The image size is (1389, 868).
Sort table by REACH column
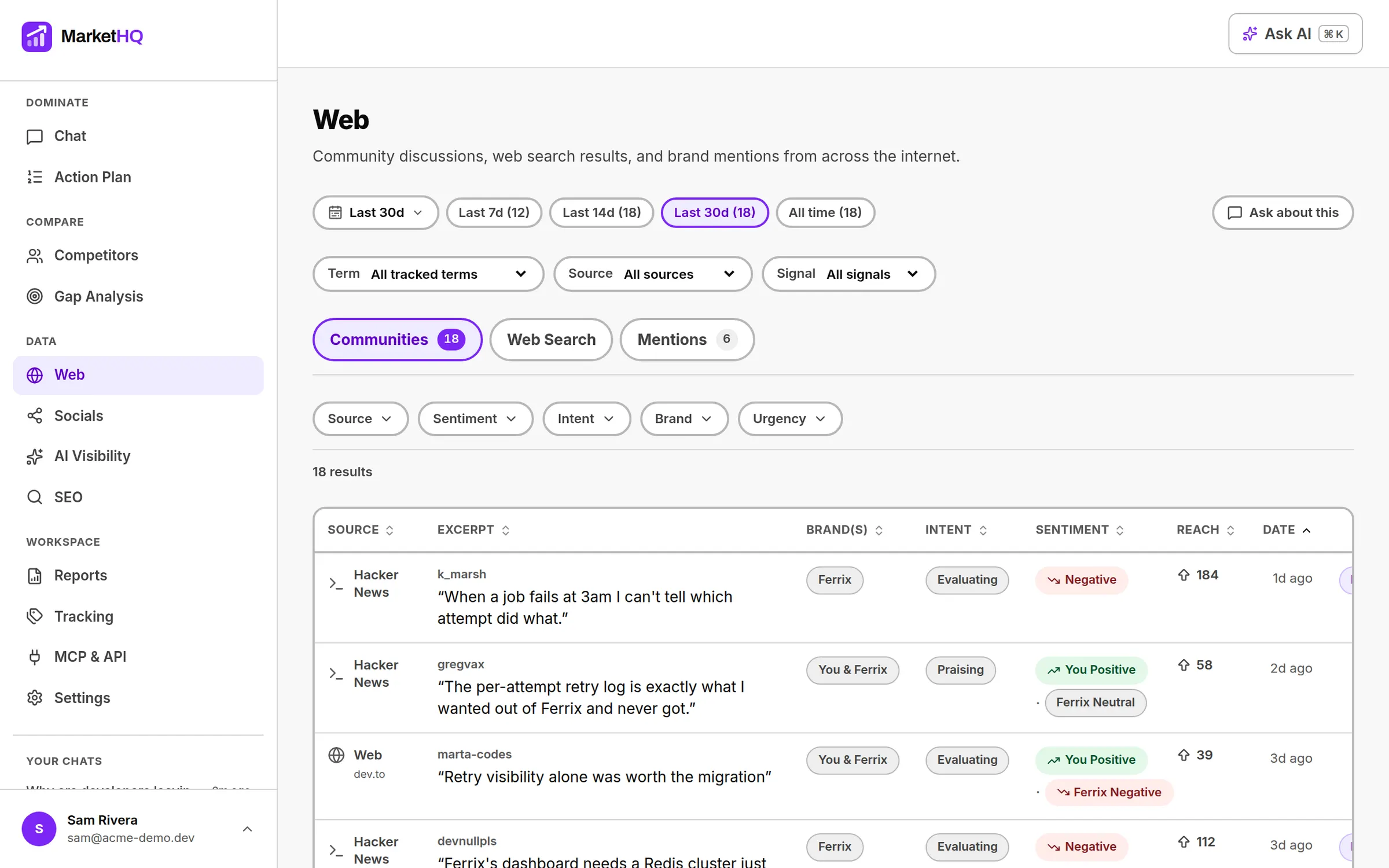coord(1206,529)
